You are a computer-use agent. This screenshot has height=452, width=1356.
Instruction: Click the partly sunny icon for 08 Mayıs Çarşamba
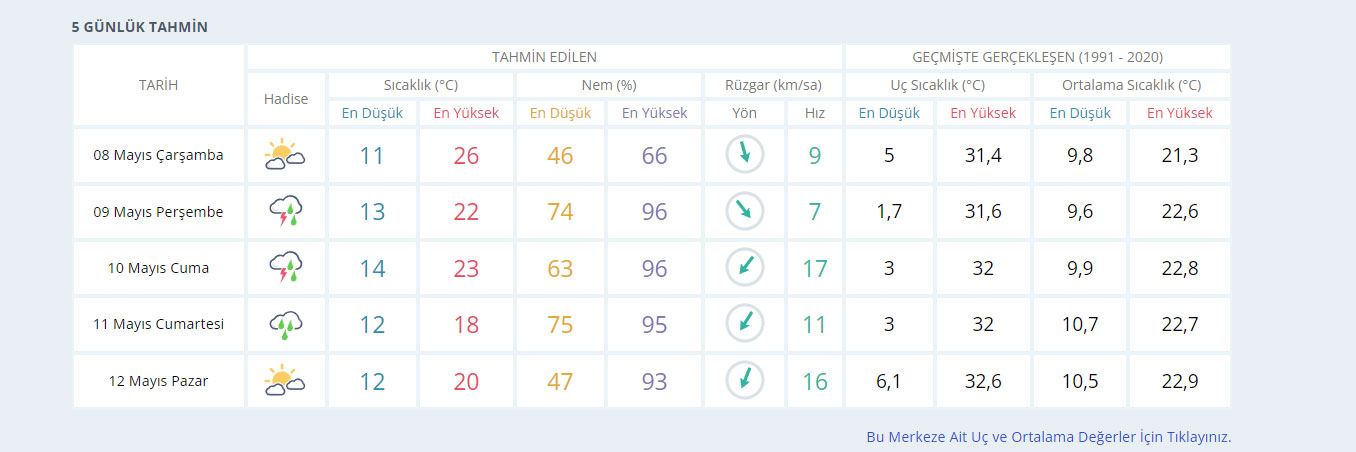[285, 155]
